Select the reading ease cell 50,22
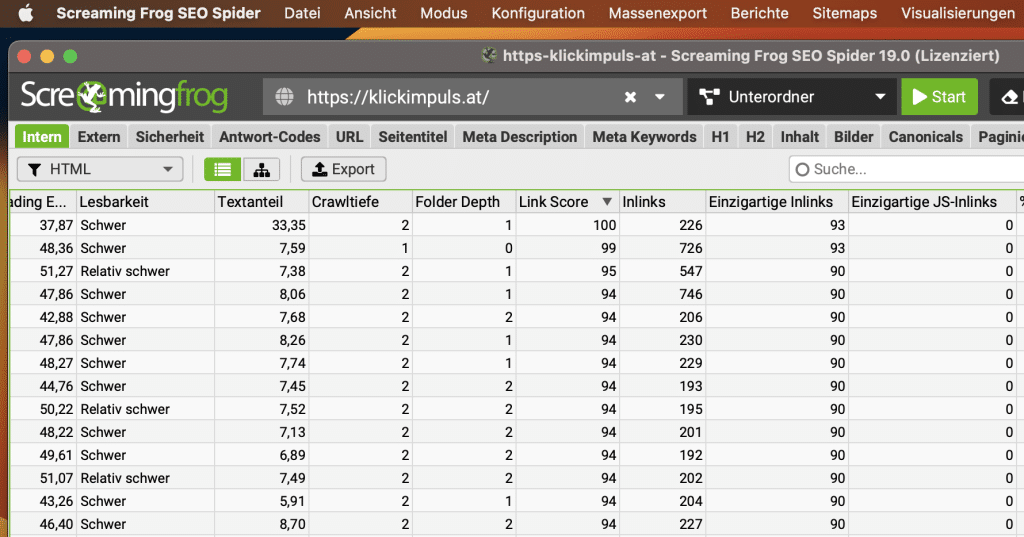This screenshot has height=537, width=1024. click(x=43, y=409)
